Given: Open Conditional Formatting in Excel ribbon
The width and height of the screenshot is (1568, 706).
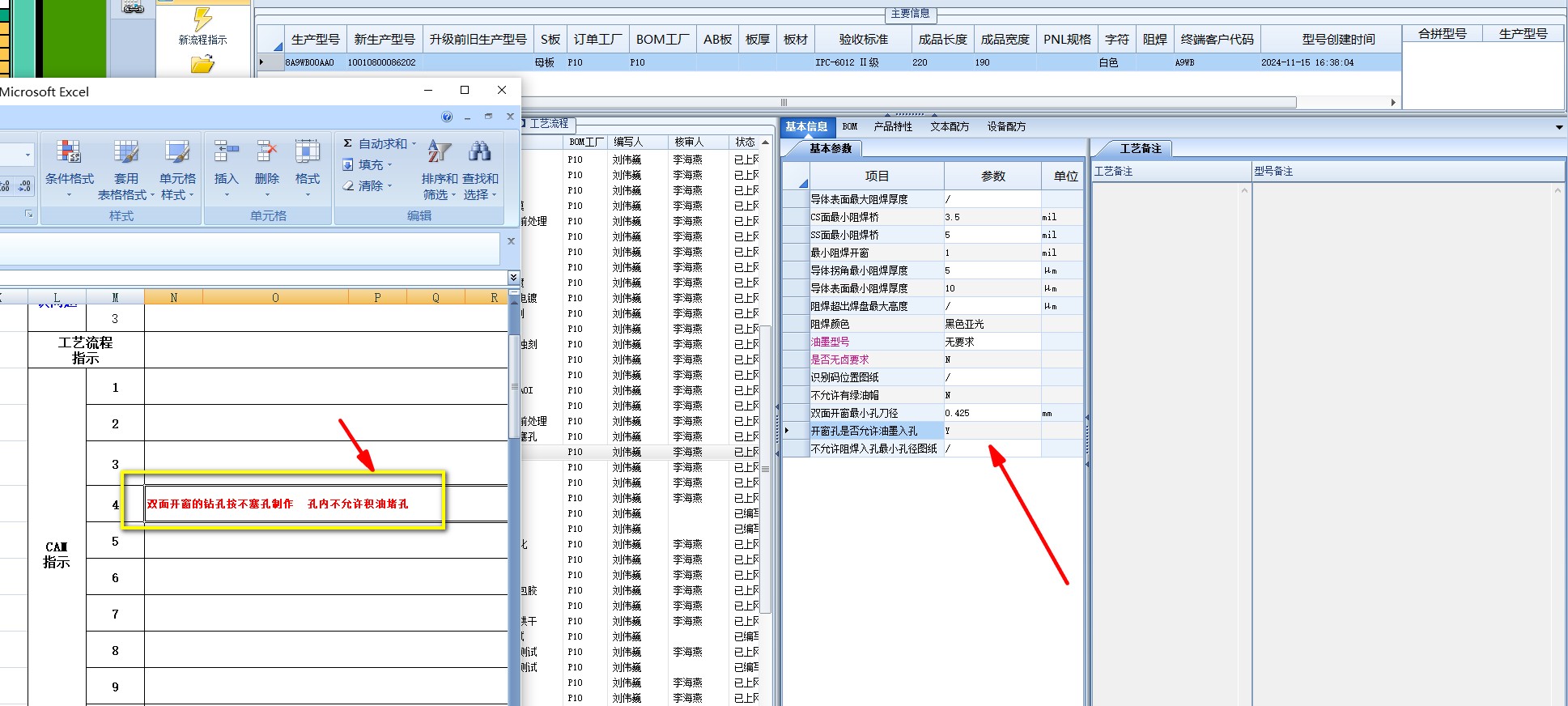Looking at the screenshot, I should point(70,168).
